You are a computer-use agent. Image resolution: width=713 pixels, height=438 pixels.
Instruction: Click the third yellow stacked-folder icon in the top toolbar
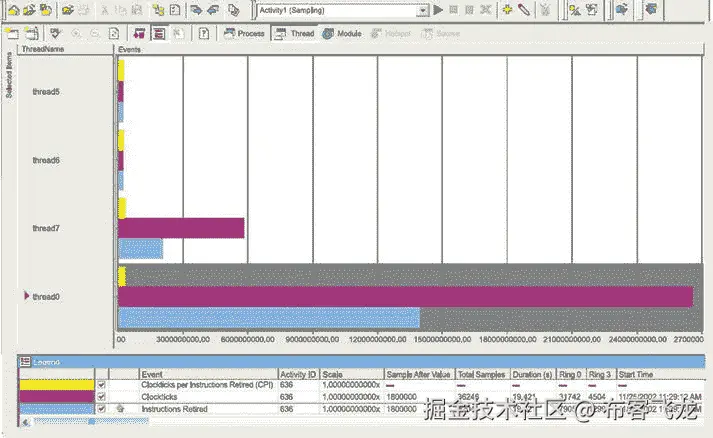click(45, 10)
